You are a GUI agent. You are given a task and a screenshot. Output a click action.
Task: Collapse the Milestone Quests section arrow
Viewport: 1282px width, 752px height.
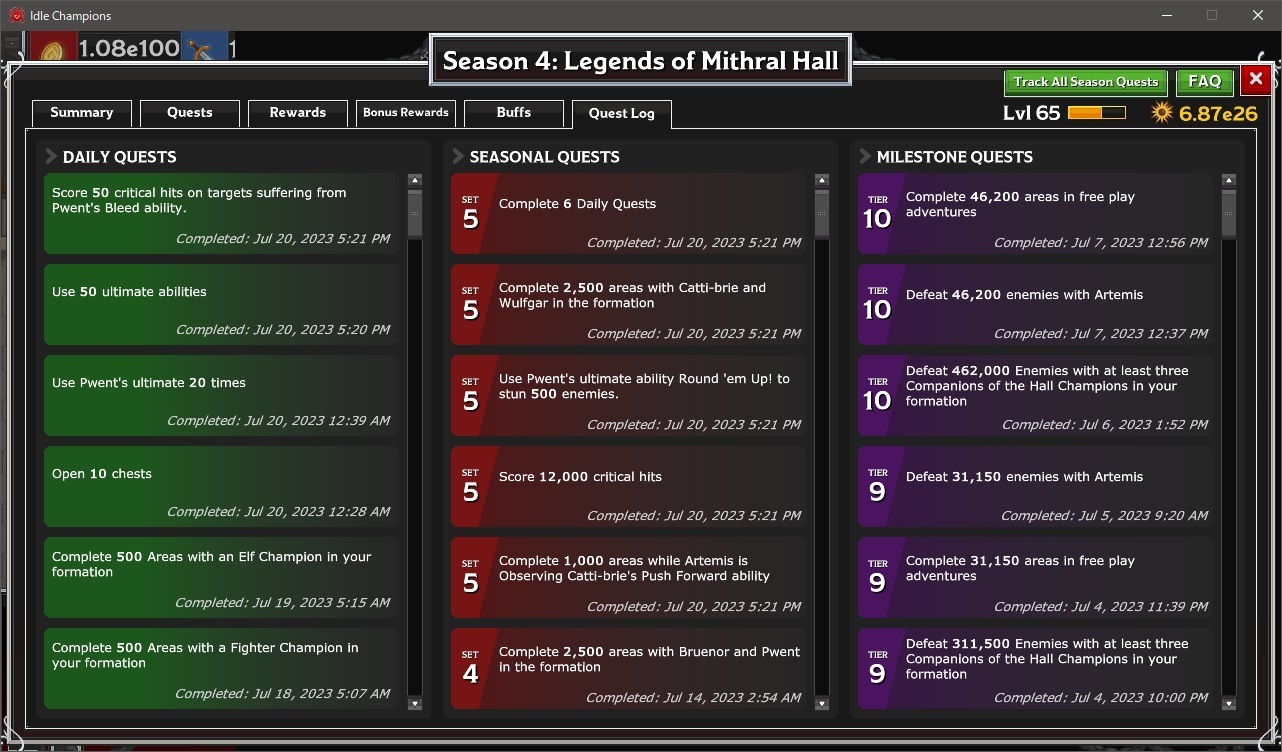point(865,156)
